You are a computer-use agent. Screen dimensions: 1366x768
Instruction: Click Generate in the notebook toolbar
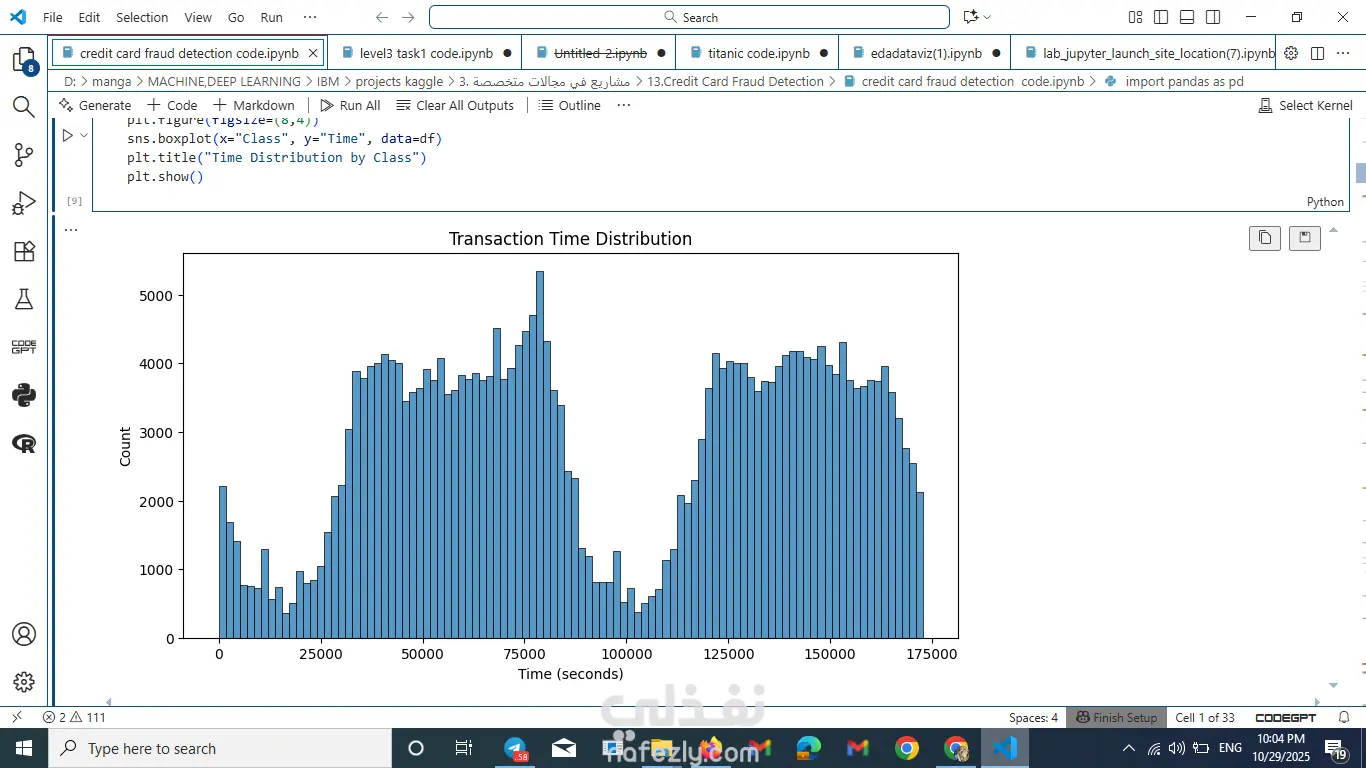coord(95,105)
